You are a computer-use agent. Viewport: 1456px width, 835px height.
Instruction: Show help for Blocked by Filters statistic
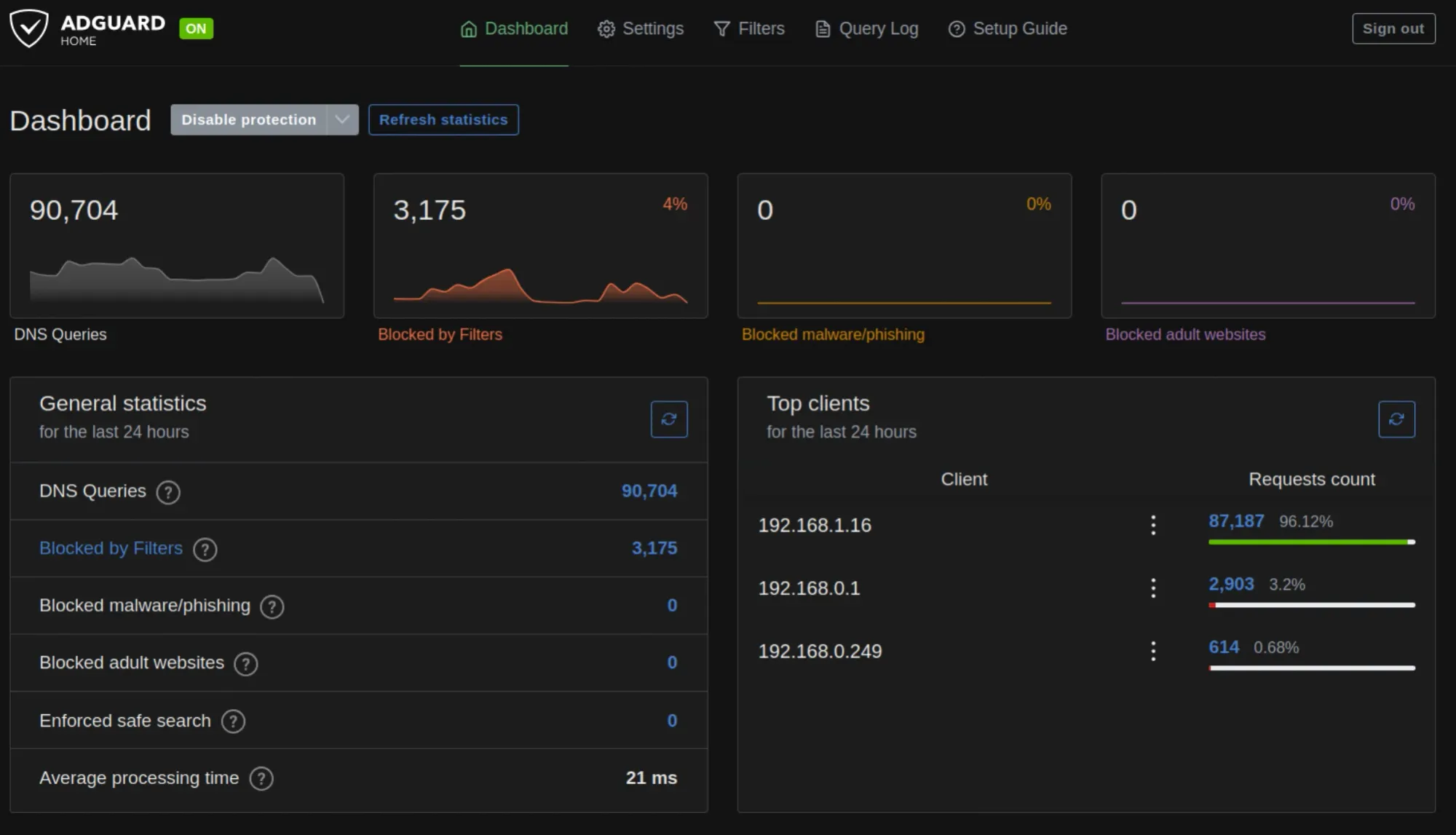tap(205, 550)
